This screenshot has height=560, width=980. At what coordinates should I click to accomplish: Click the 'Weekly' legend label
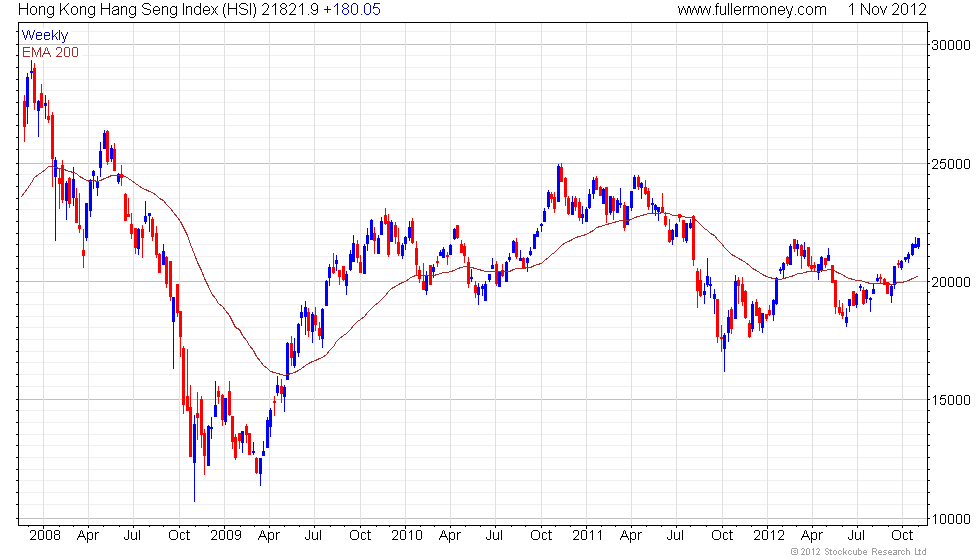coord(44,36)
